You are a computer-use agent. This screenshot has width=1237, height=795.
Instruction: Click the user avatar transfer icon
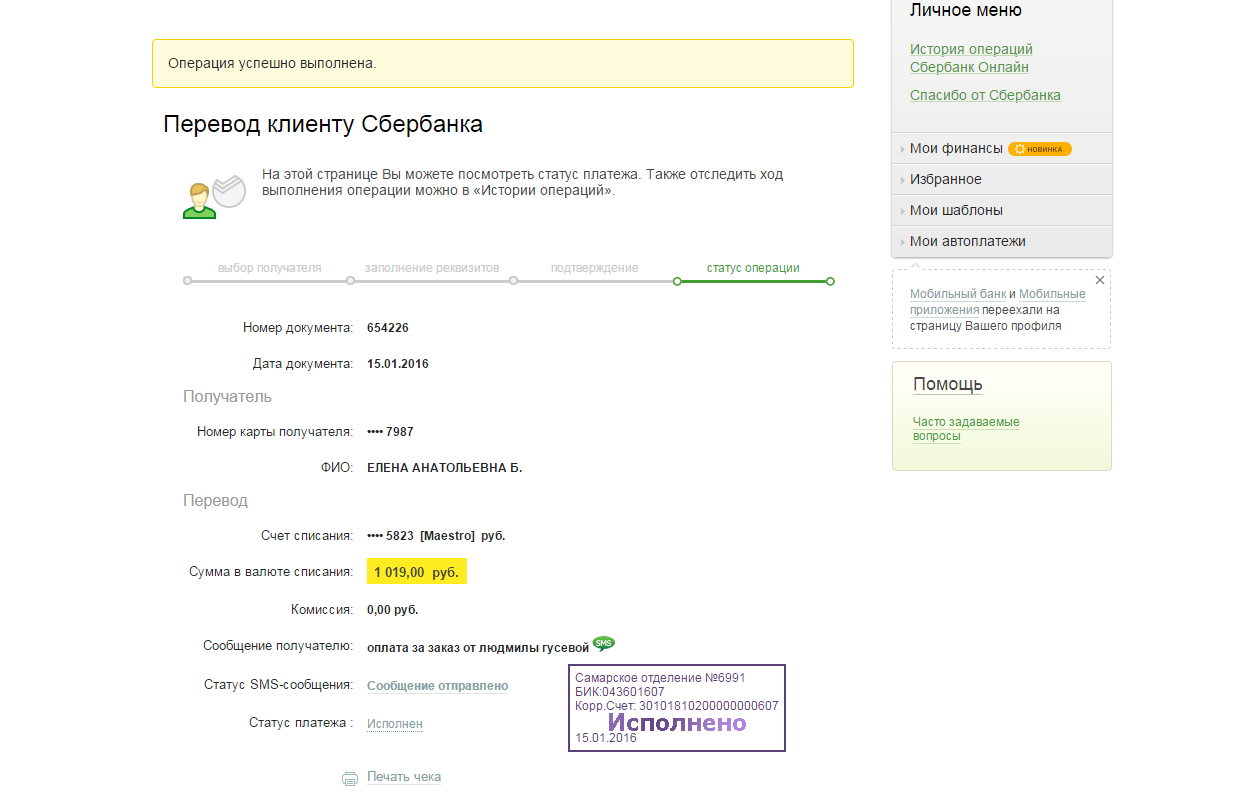click(213, 196)
